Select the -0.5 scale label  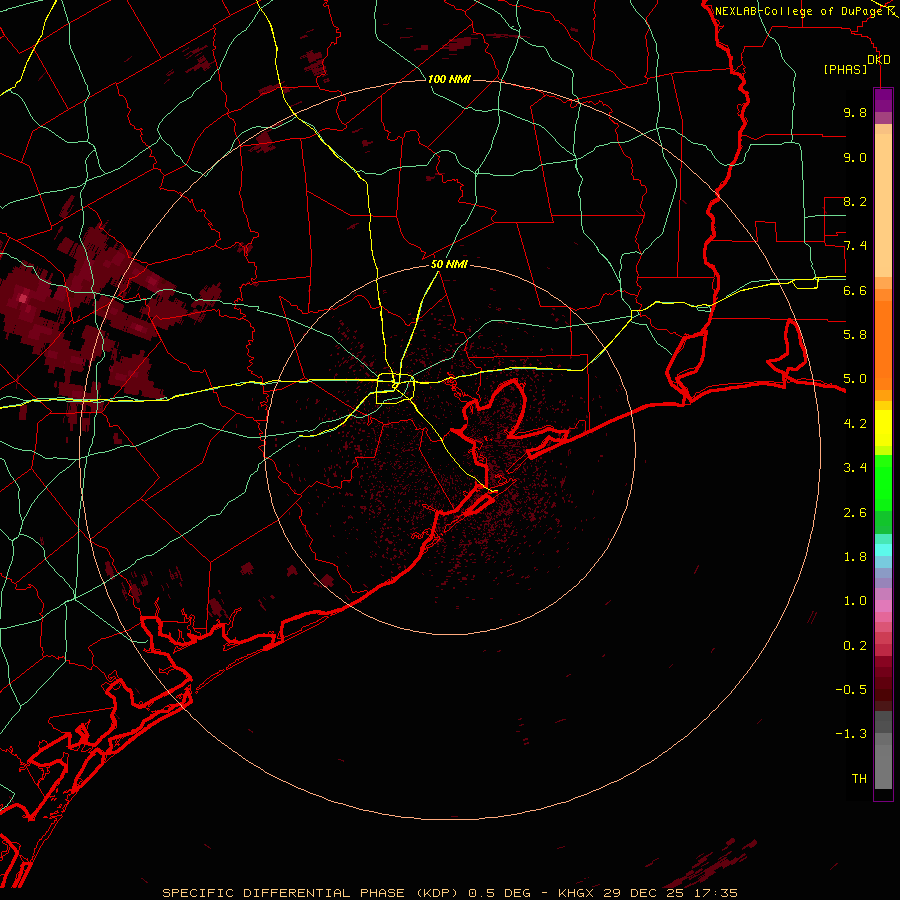[851, 689]
